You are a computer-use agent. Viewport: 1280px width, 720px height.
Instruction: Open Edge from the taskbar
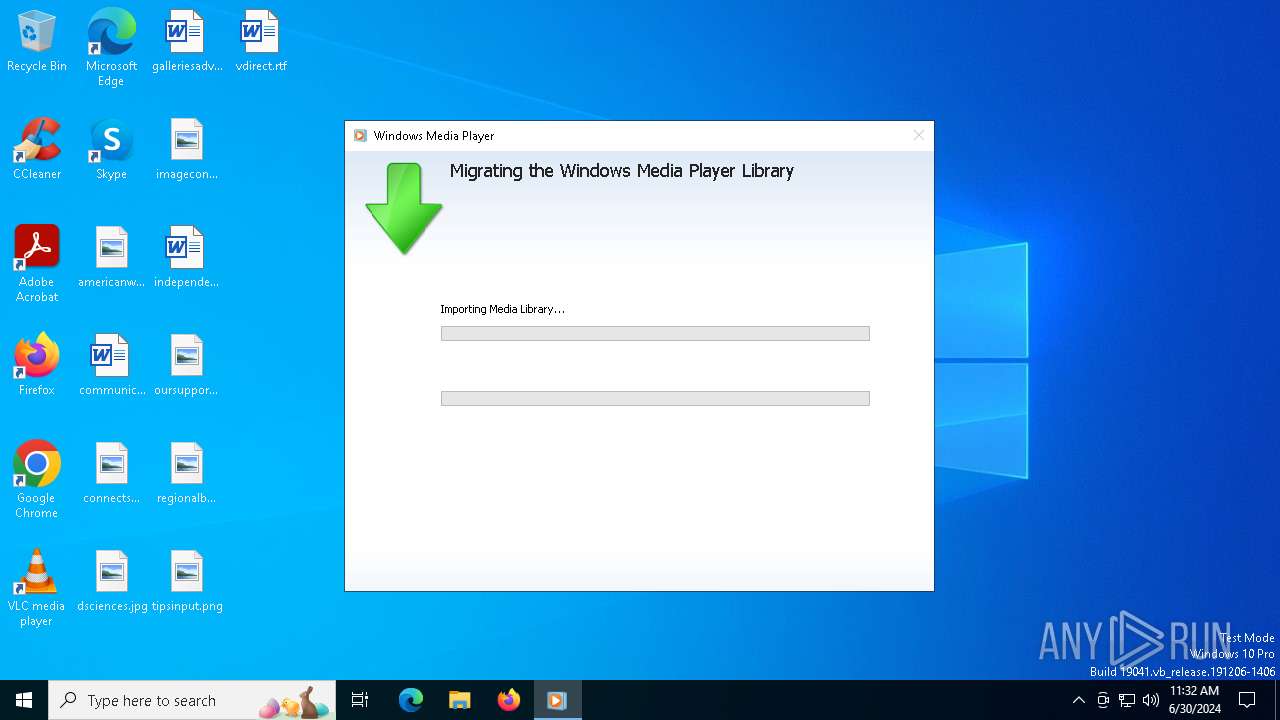pyautogui.click(x=411, y=700)
